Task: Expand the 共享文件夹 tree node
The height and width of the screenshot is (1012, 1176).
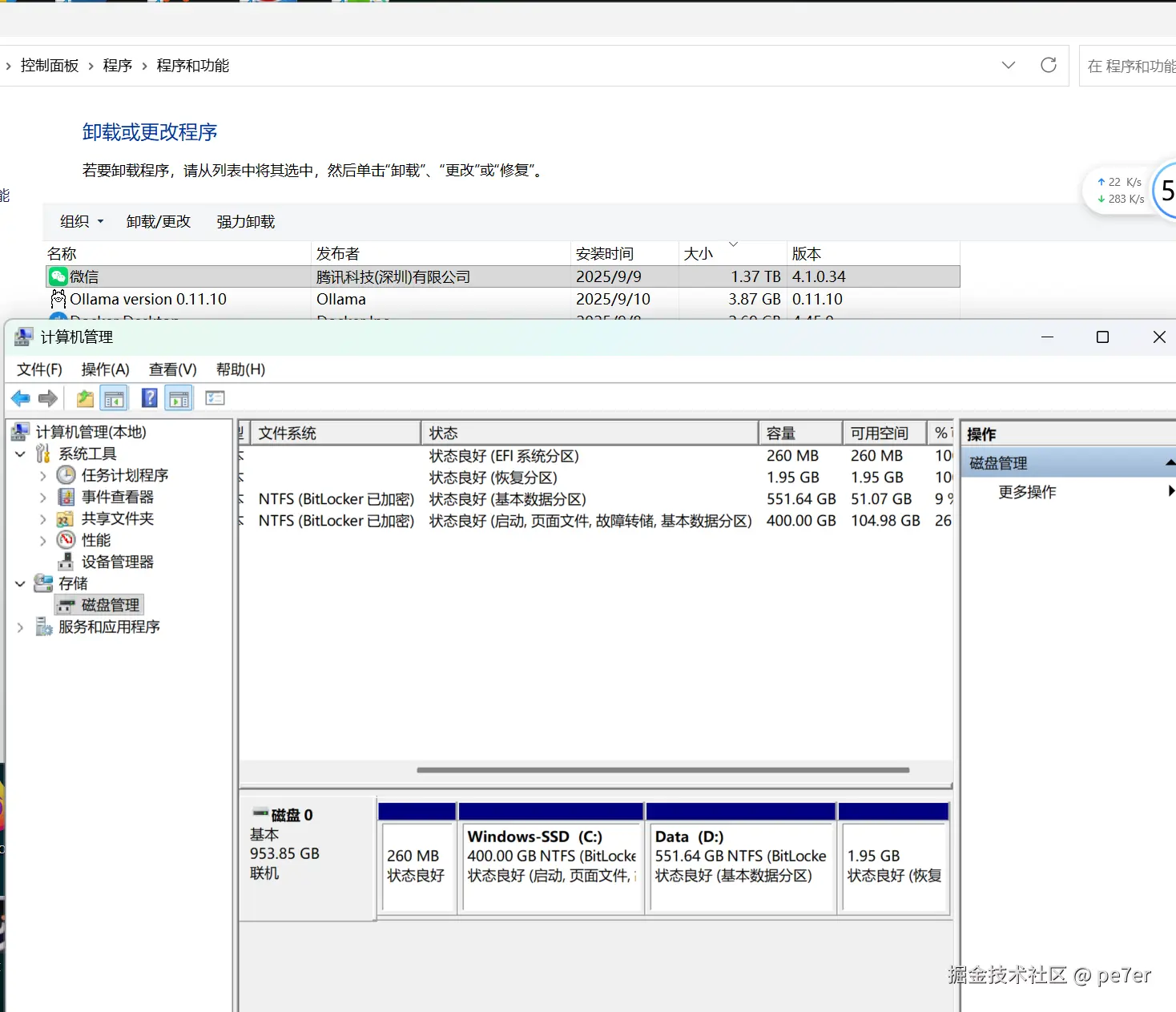Action: coord(42,518)
